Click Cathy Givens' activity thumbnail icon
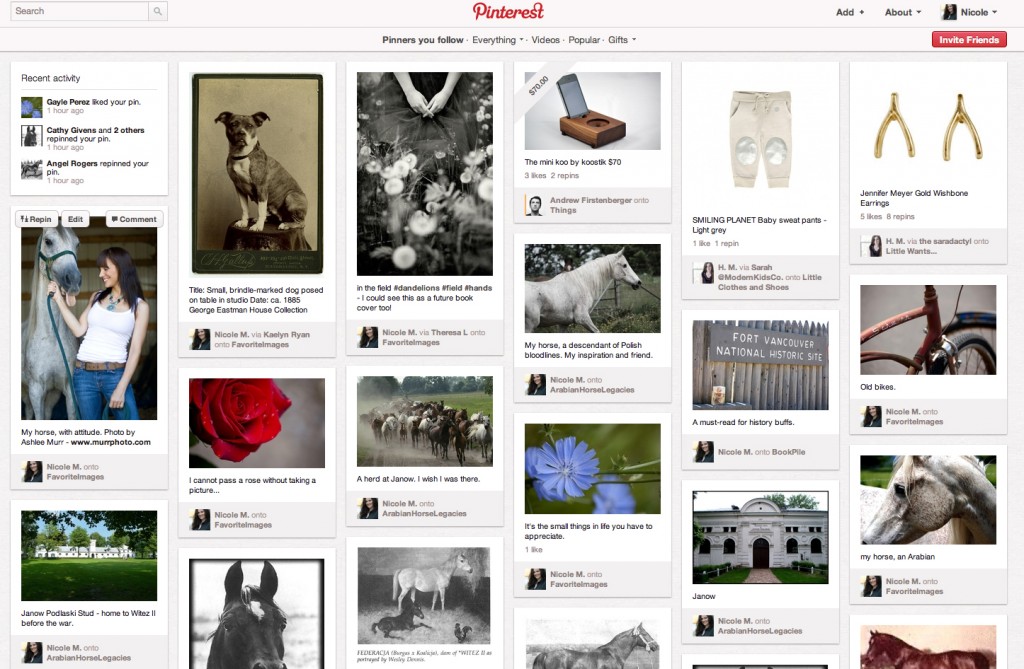Image resolution: width=1024 pixels, height=669 pixels. (x=31, y=136)
